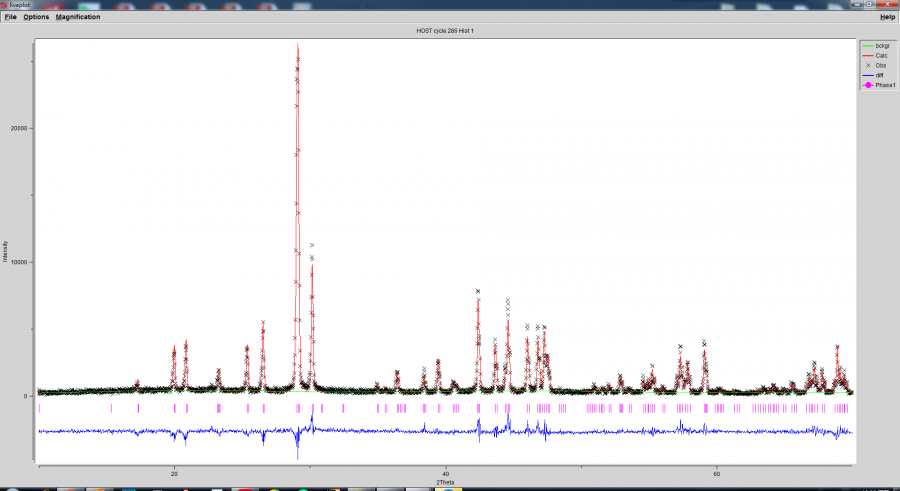
Task: Open the Windows Start button
Action: click(10, 489)
